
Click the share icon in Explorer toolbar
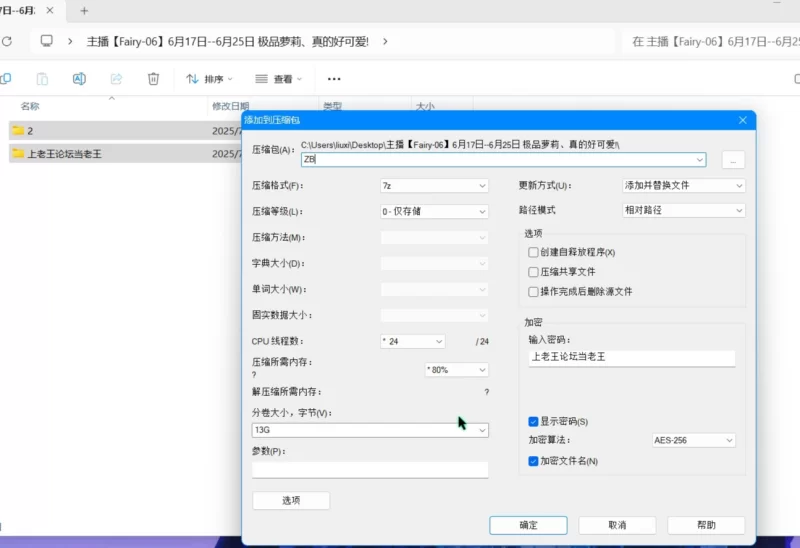pyautogui.click(x=116, y=79)
